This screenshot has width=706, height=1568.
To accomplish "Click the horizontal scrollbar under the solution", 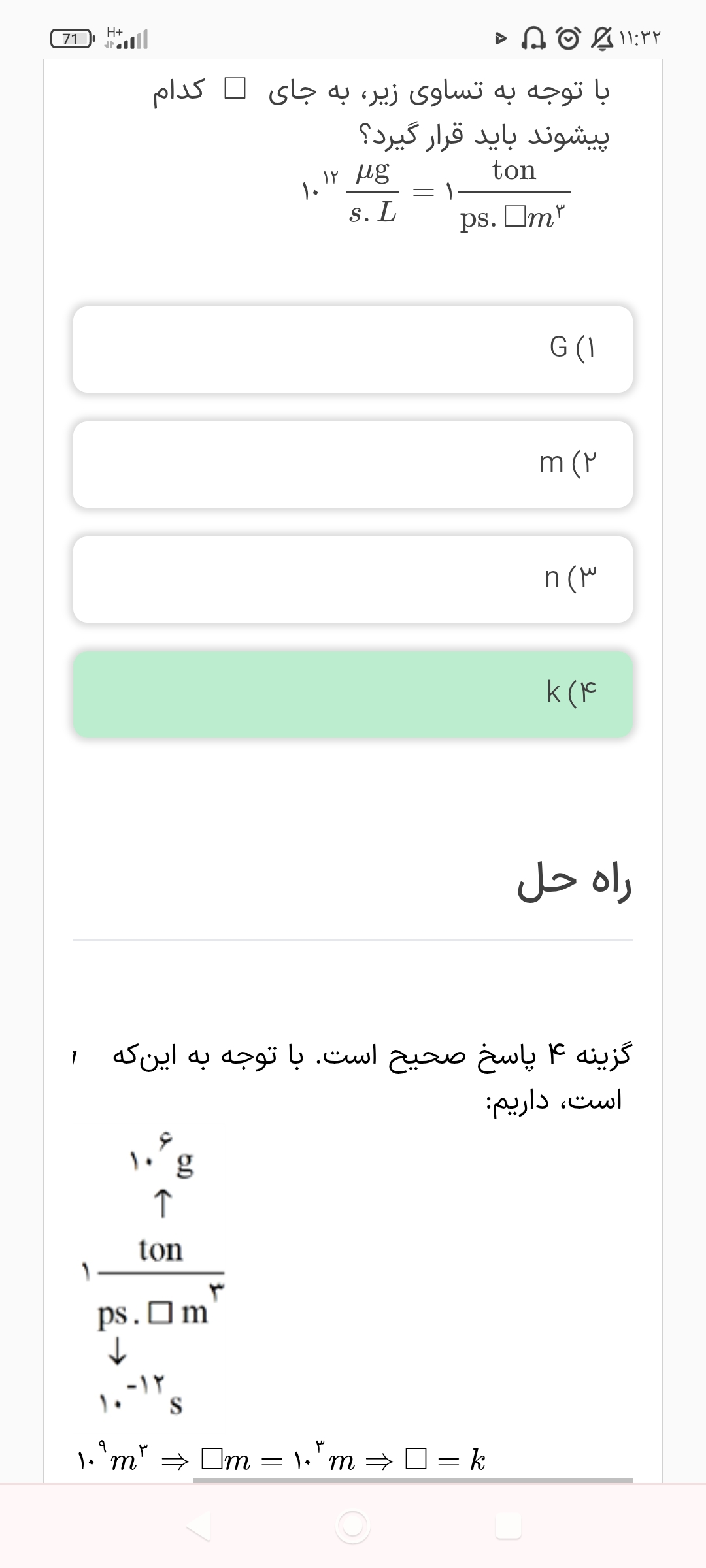I will (x=413, y=1480).
